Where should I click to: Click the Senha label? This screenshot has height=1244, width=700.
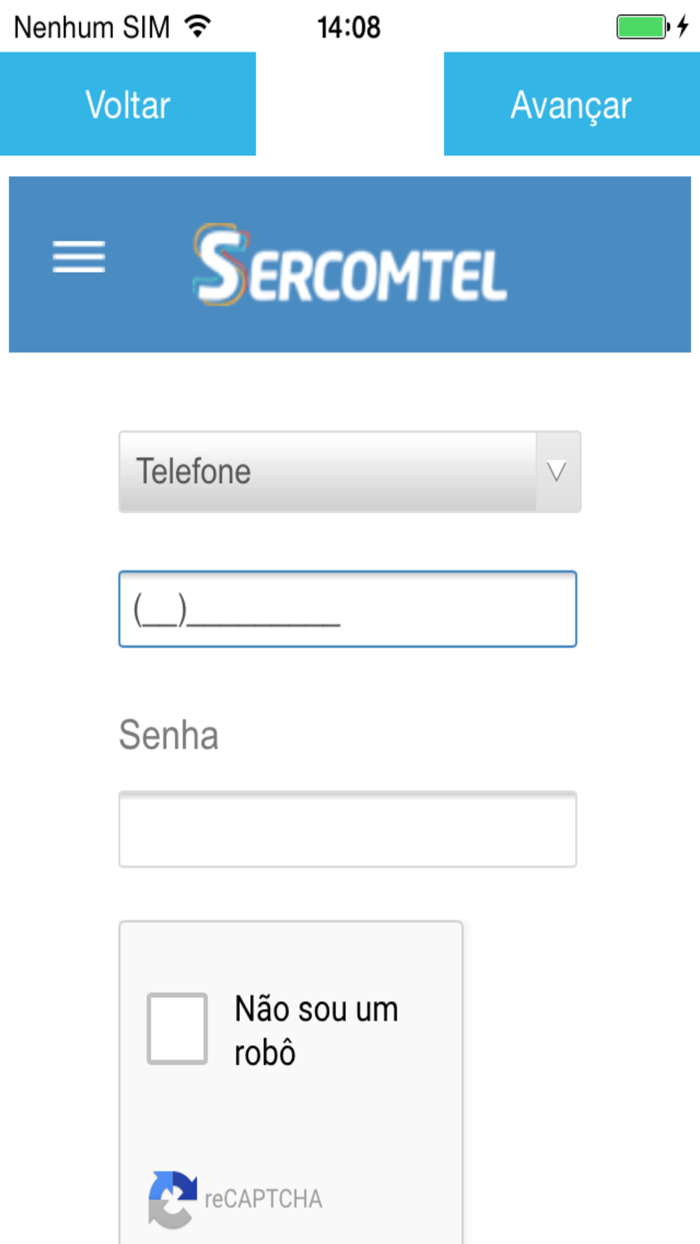169,735
